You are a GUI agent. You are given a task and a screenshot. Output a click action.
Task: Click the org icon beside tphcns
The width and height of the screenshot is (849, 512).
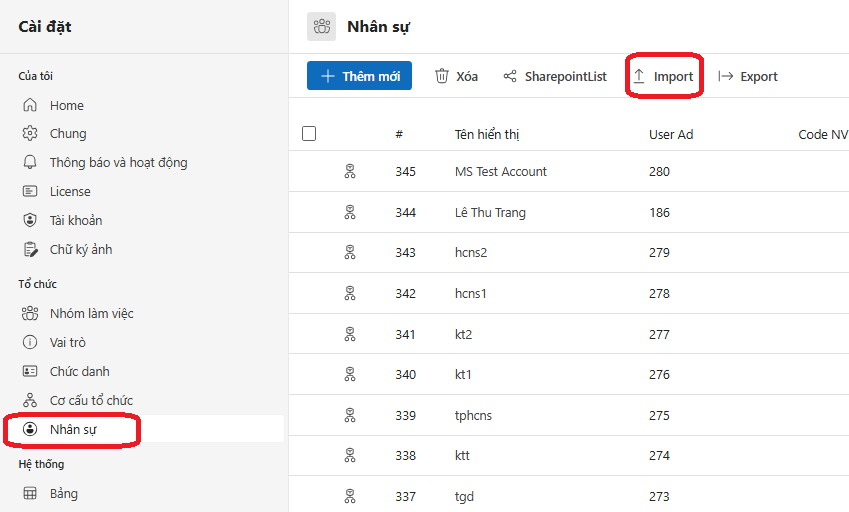click(350, 415)
